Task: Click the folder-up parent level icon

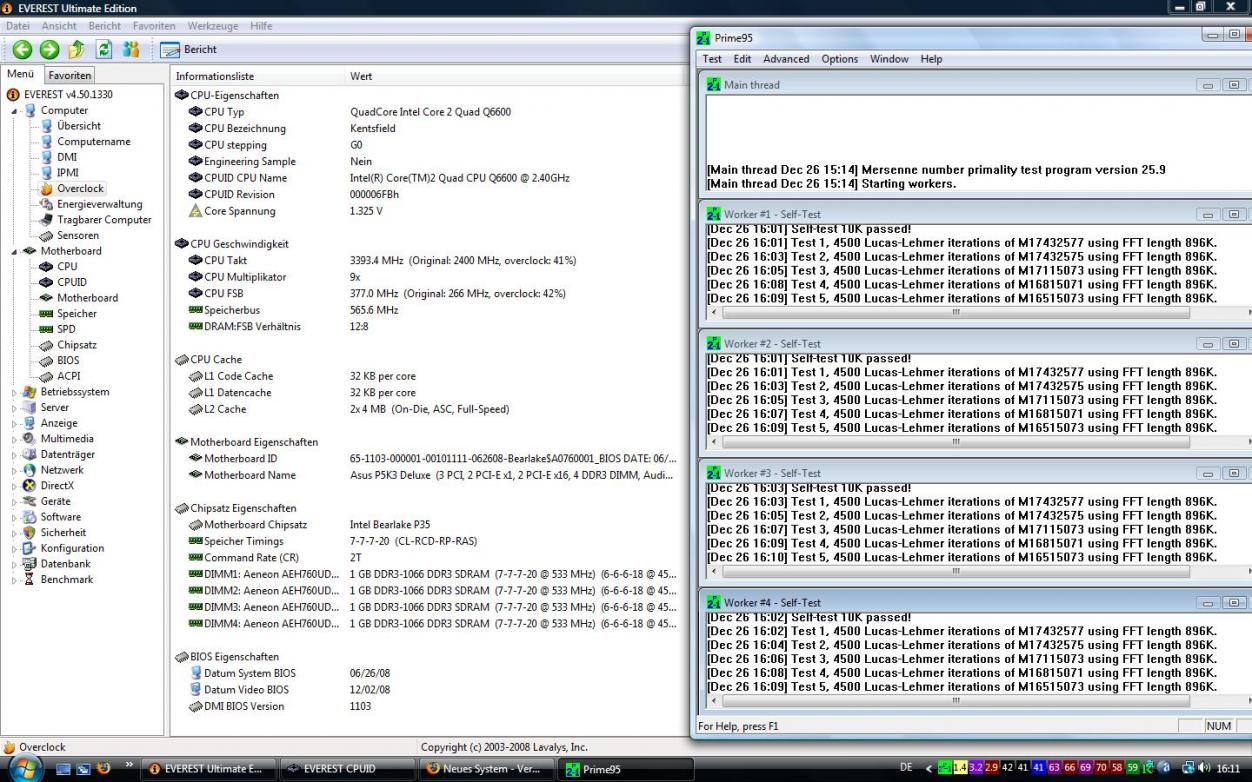Action: 76,49
